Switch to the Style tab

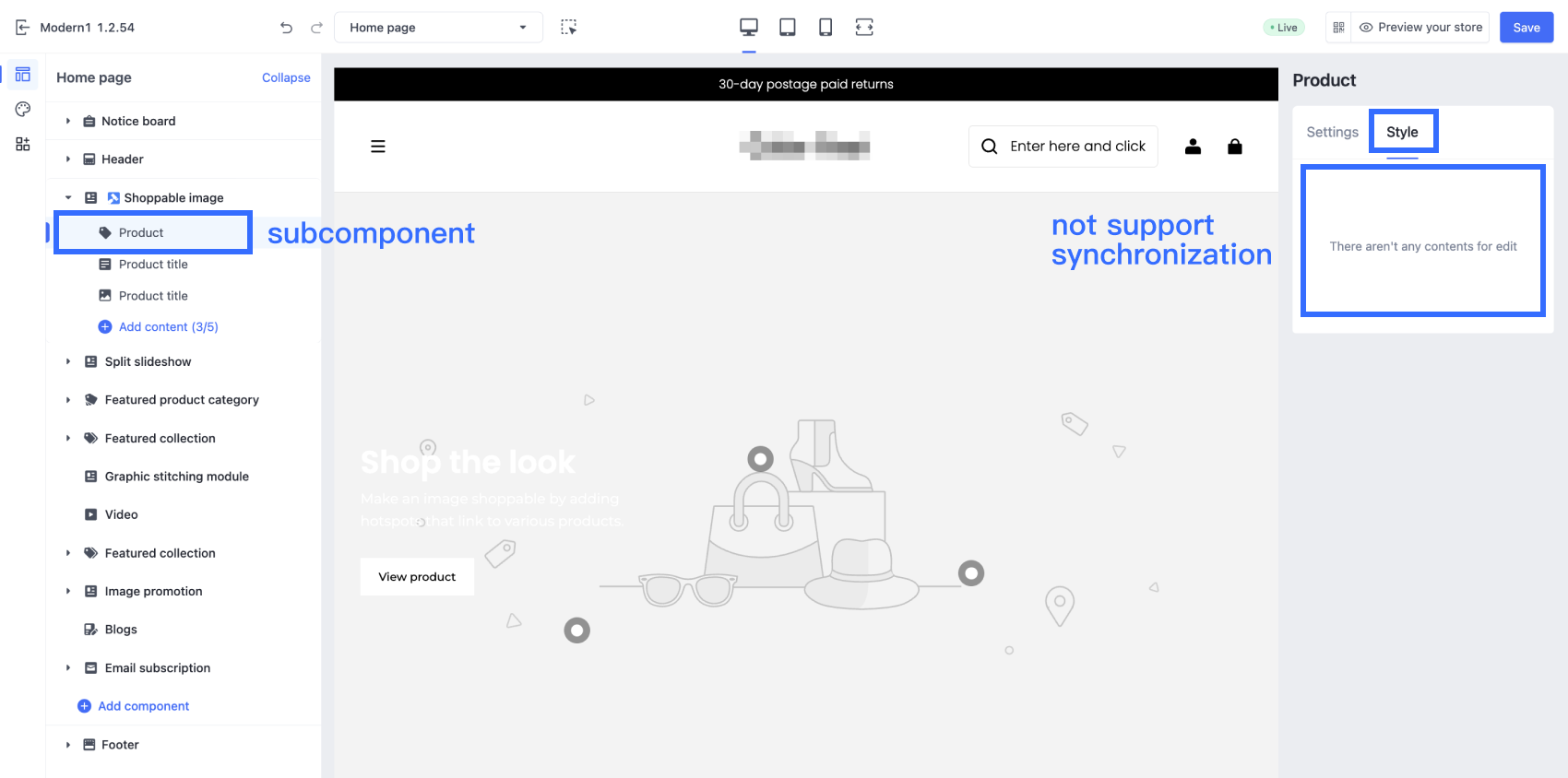1402,132
